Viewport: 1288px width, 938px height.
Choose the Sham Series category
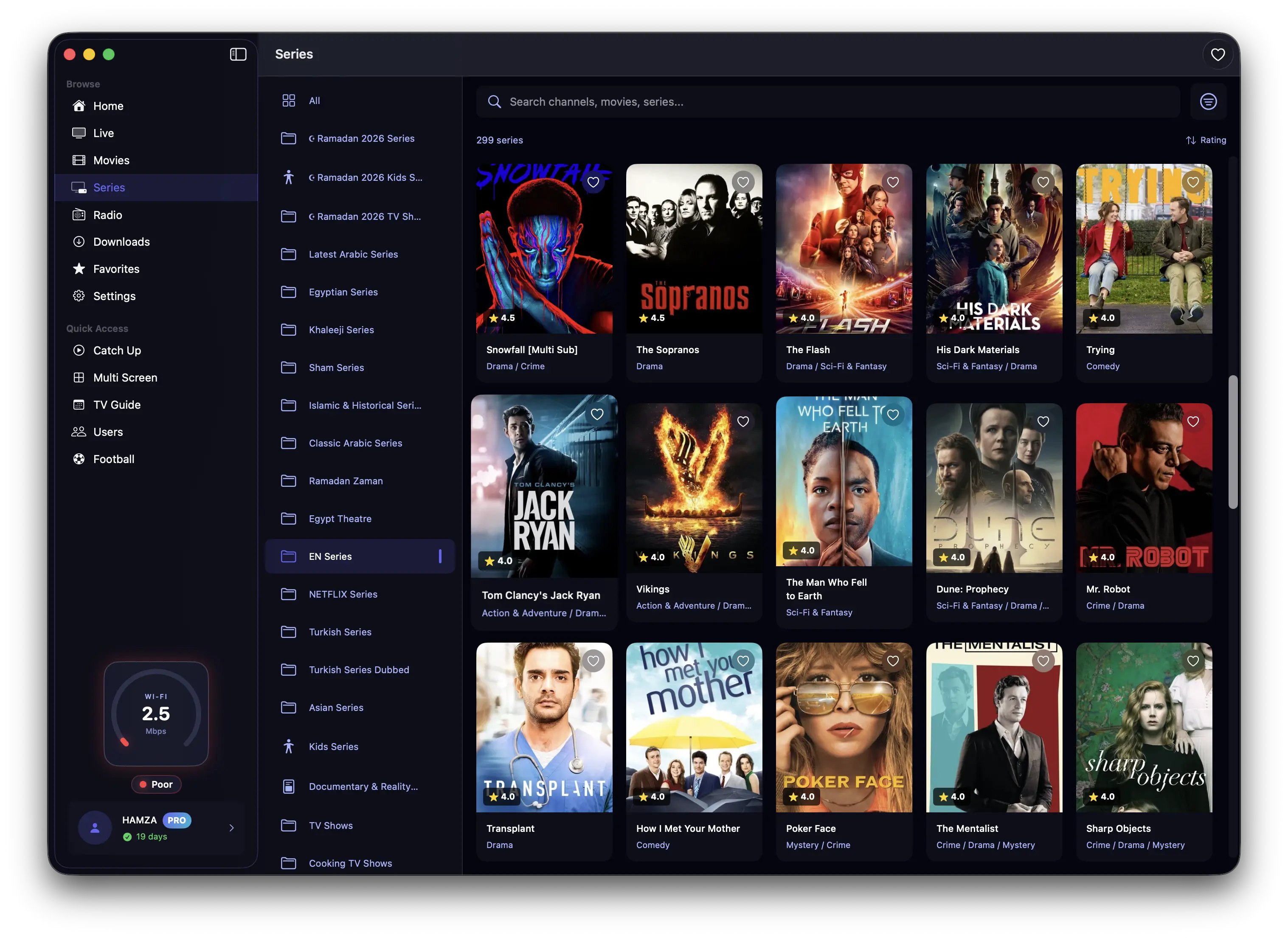pyautogui.click(x=360, y=368)
